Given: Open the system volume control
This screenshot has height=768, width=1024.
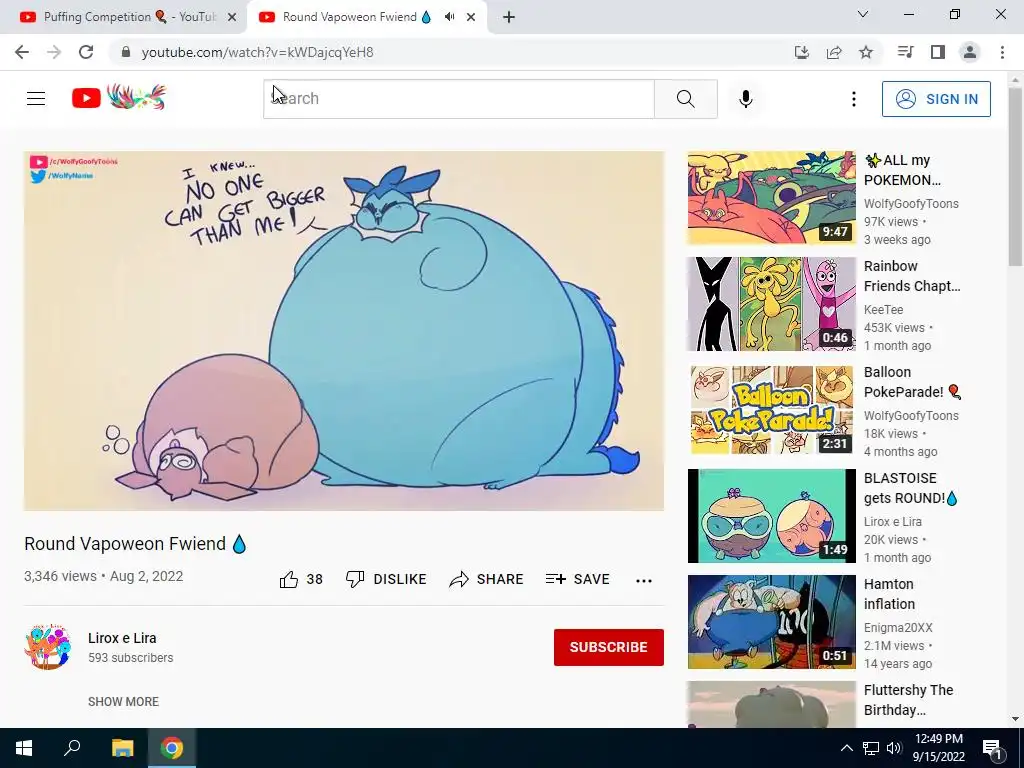Looking at the screenshot, I should (x=894, y=748).
